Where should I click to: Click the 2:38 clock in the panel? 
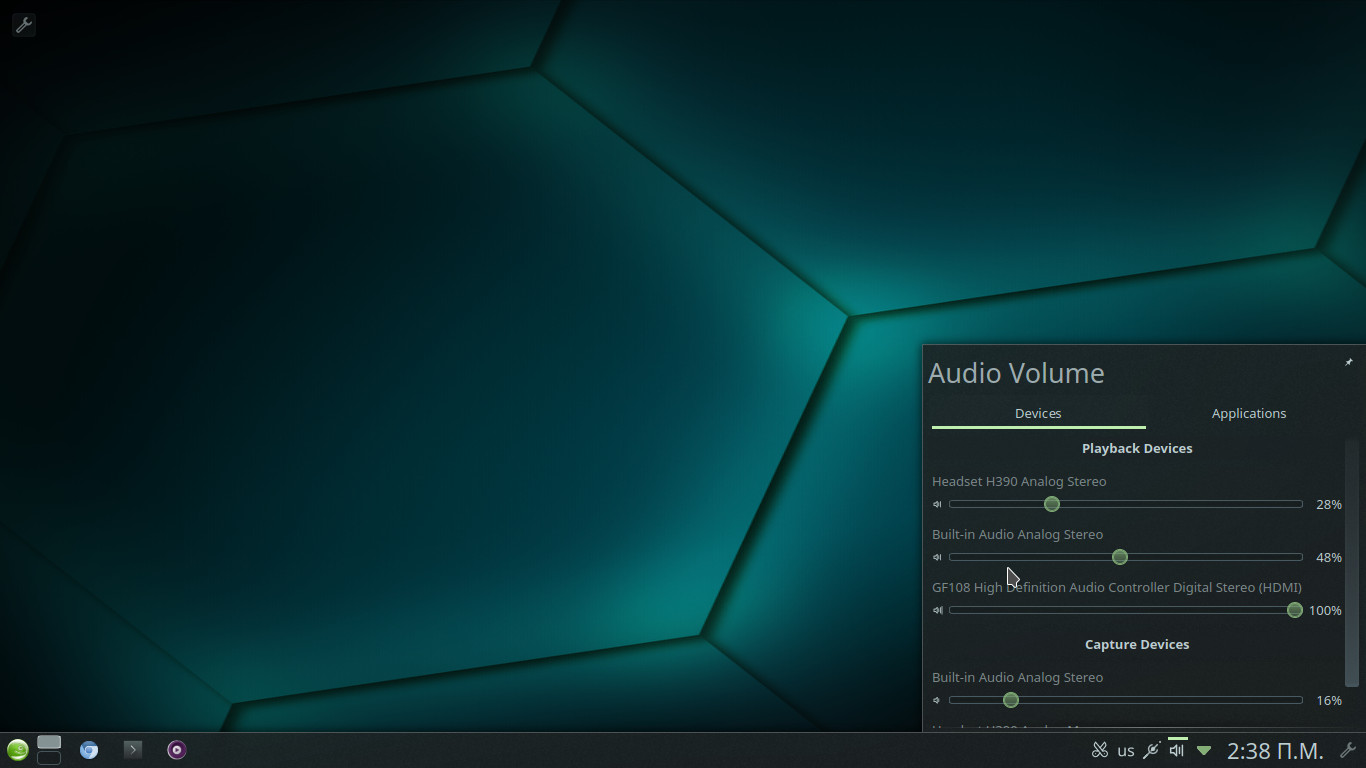(x=1275, y=751)
